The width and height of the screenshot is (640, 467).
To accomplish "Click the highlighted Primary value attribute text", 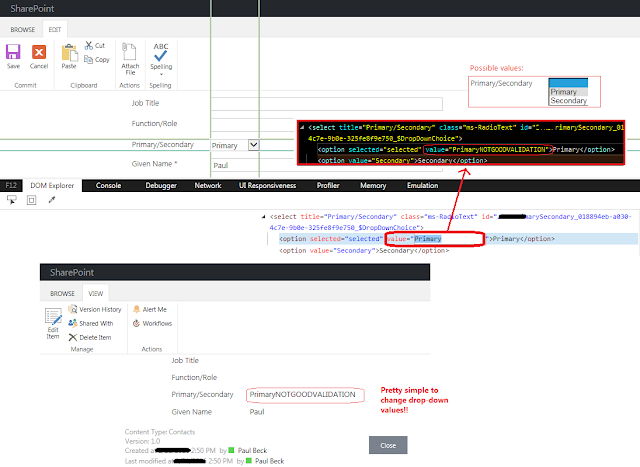I will tap(428, 239).
